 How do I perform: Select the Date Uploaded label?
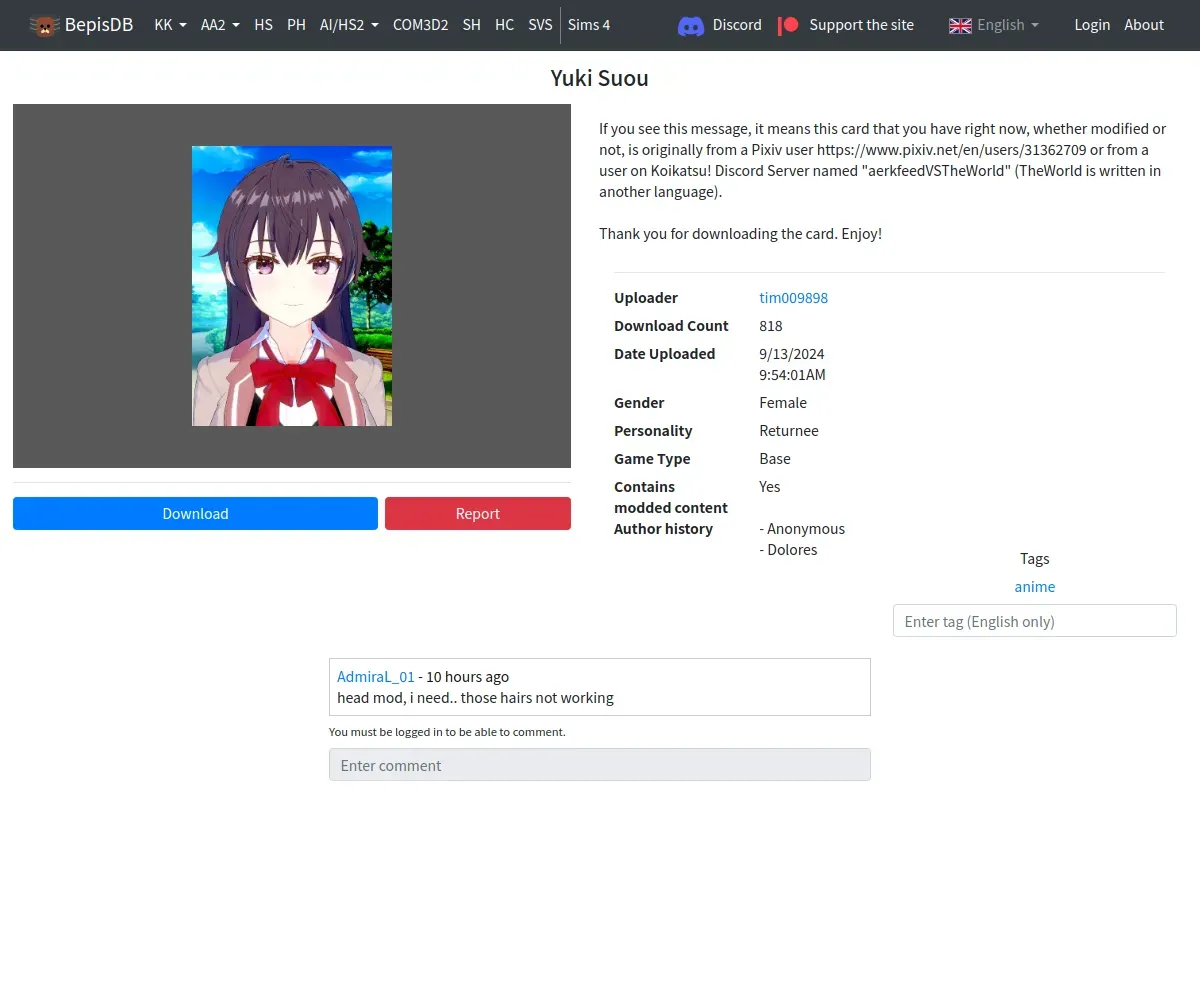665,354
